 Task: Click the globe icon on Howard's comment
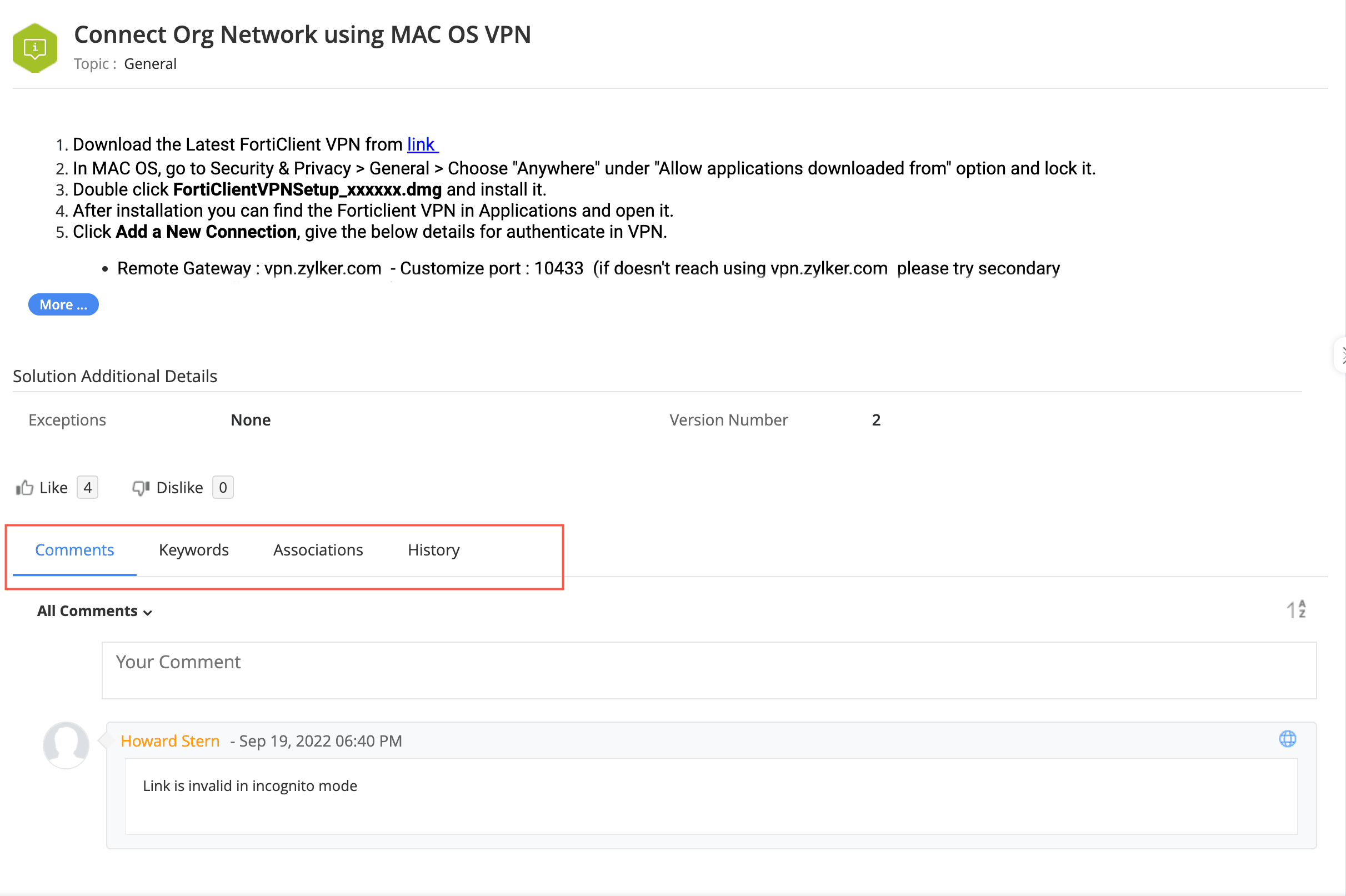[x=1287, y=739]
